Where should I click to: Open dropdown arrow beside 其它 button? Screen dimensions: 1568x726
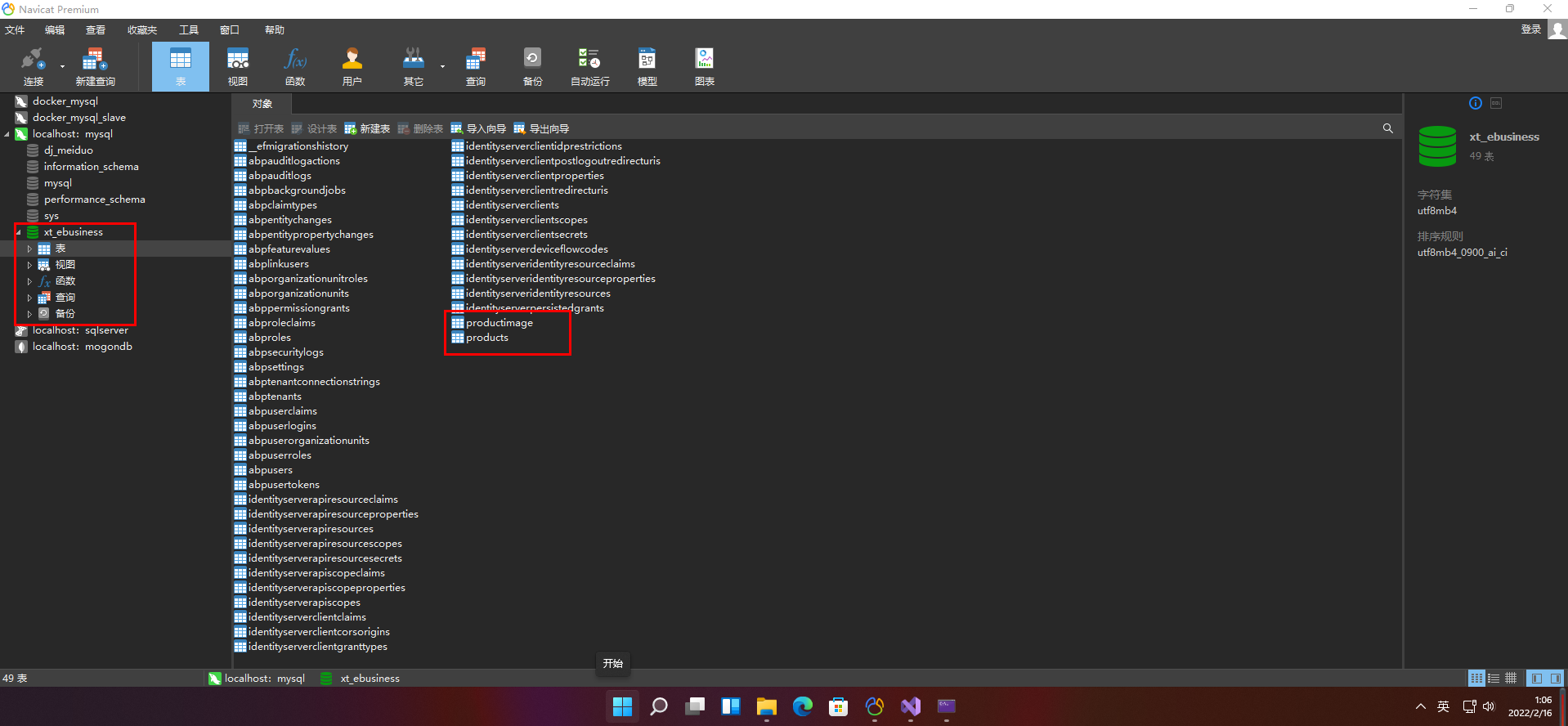(x=442, y=66)
